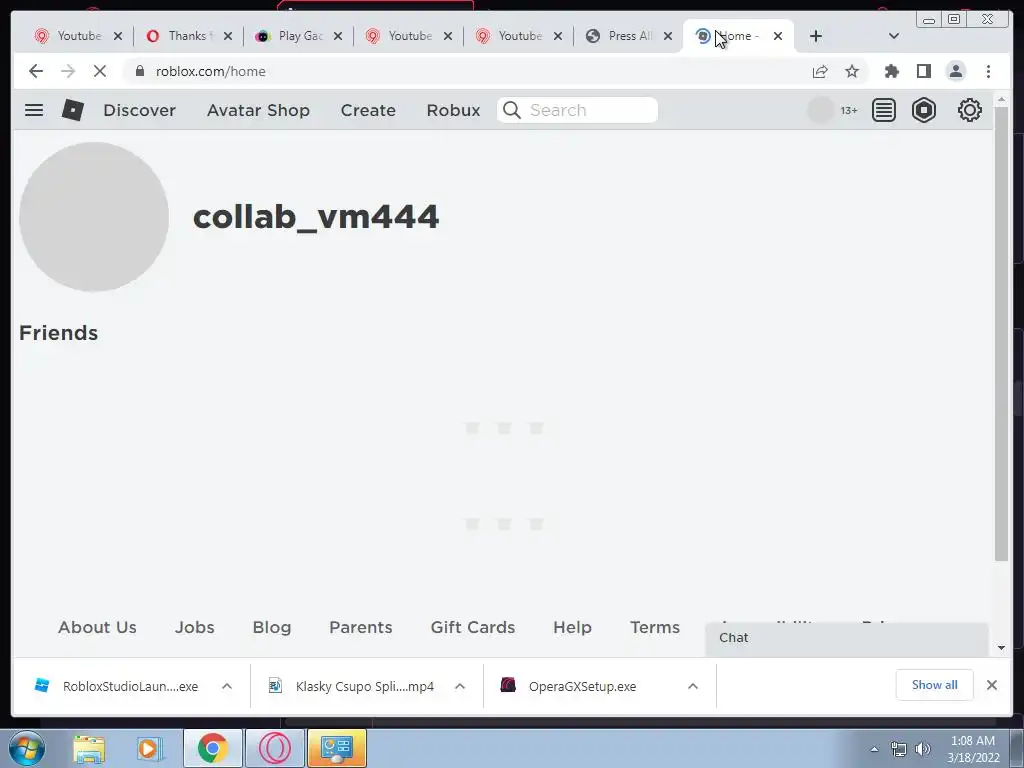The image size is (1024, 768).
Task: Click the profile avatar placeholder circle
Action: (x=94, y=217)
